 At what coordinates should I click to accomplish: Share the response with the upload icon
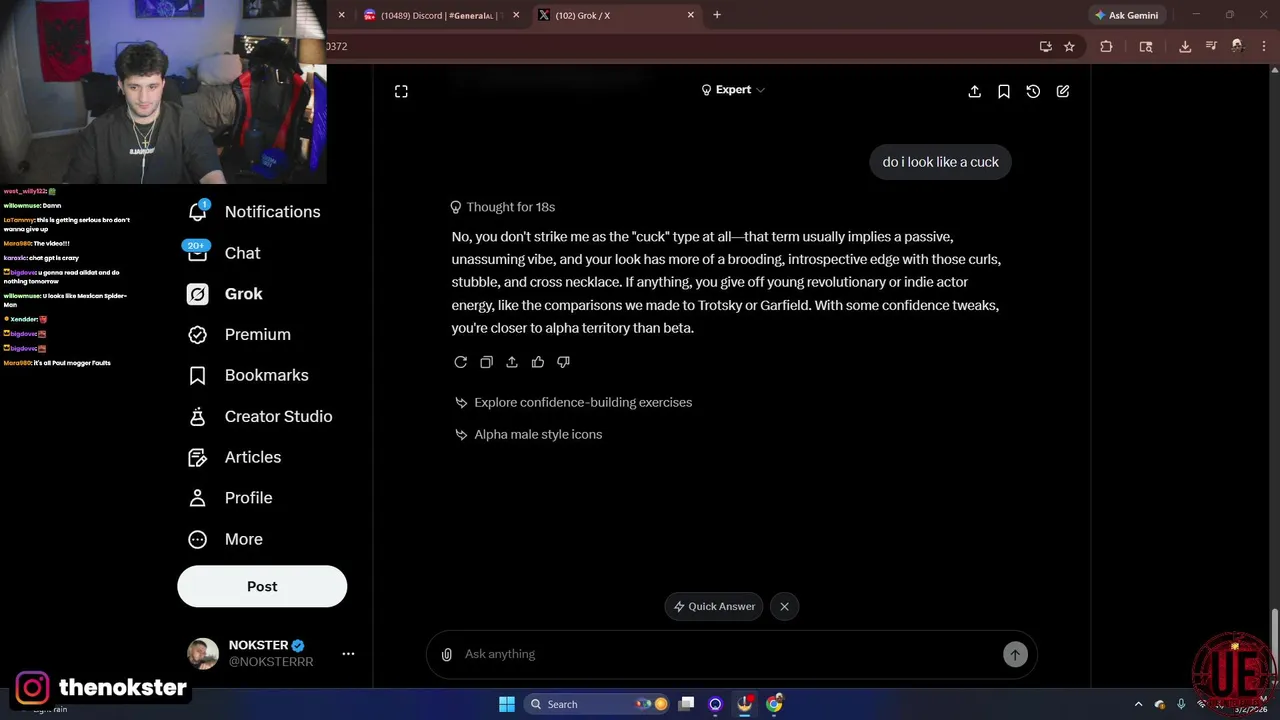[x=512, y=362]
